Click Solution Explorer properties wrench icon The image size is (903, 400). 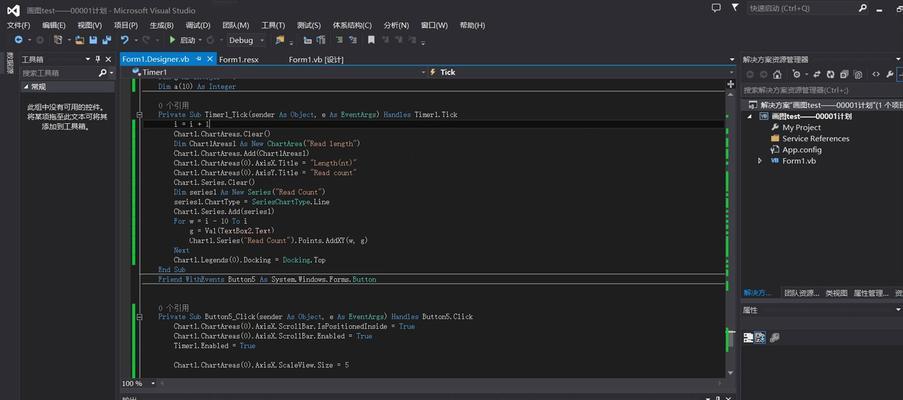click(890, 74)
